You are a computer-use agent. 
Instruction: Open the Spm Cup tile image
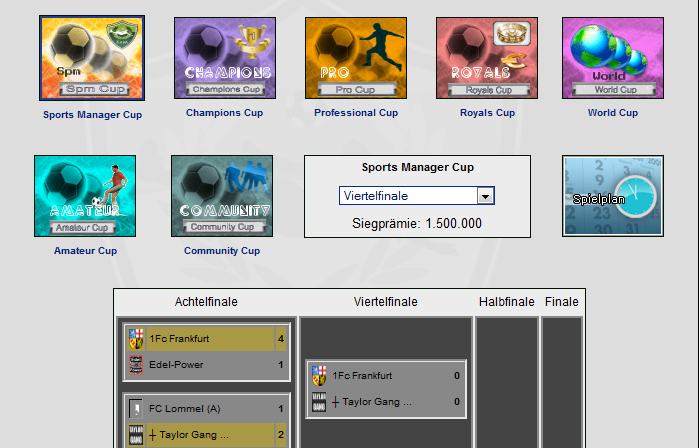click(x=92, y=58)
